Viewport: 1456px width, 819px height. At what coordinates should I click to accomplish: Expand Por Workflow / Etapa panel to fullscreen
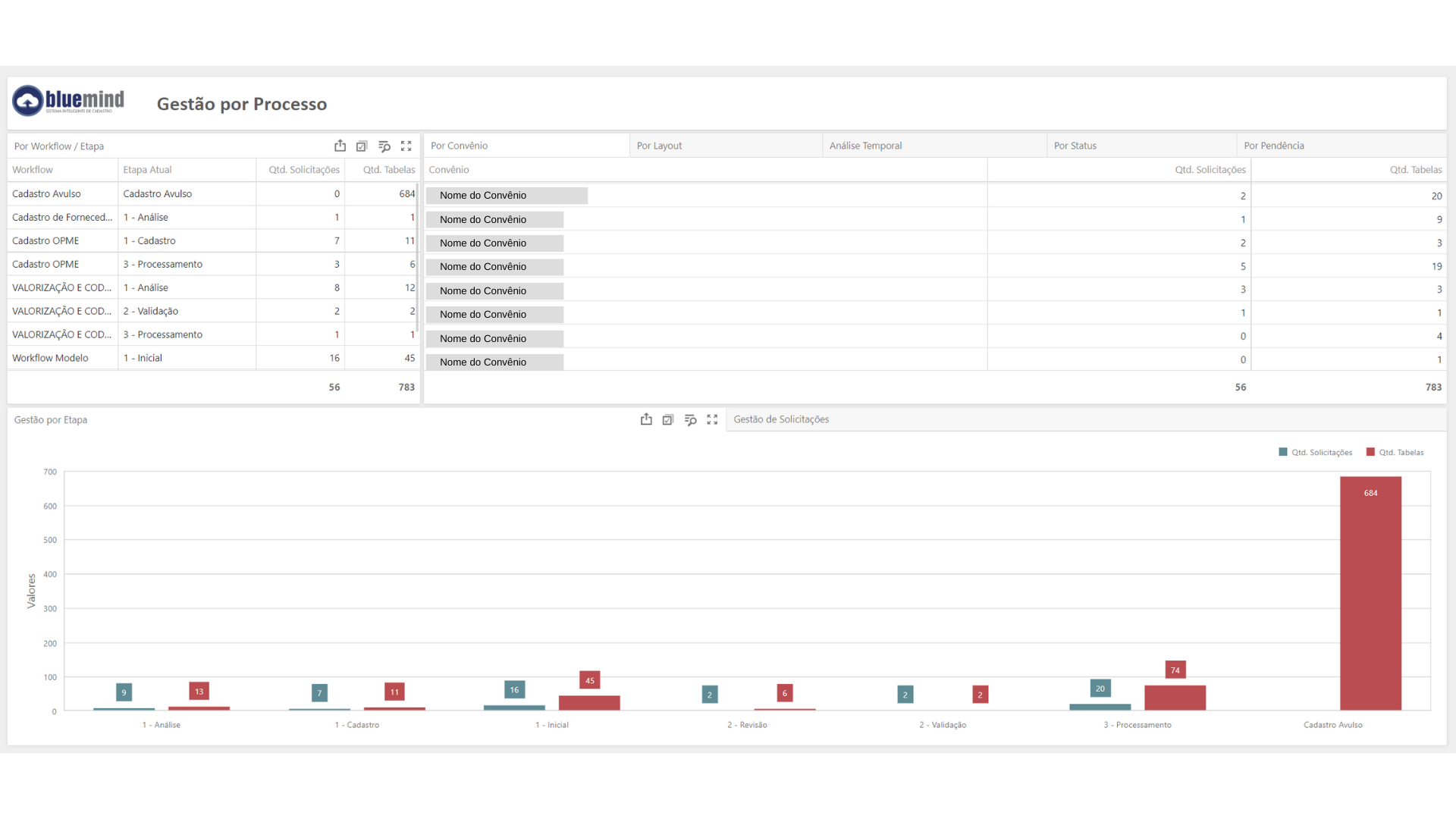tap(406, 146)
